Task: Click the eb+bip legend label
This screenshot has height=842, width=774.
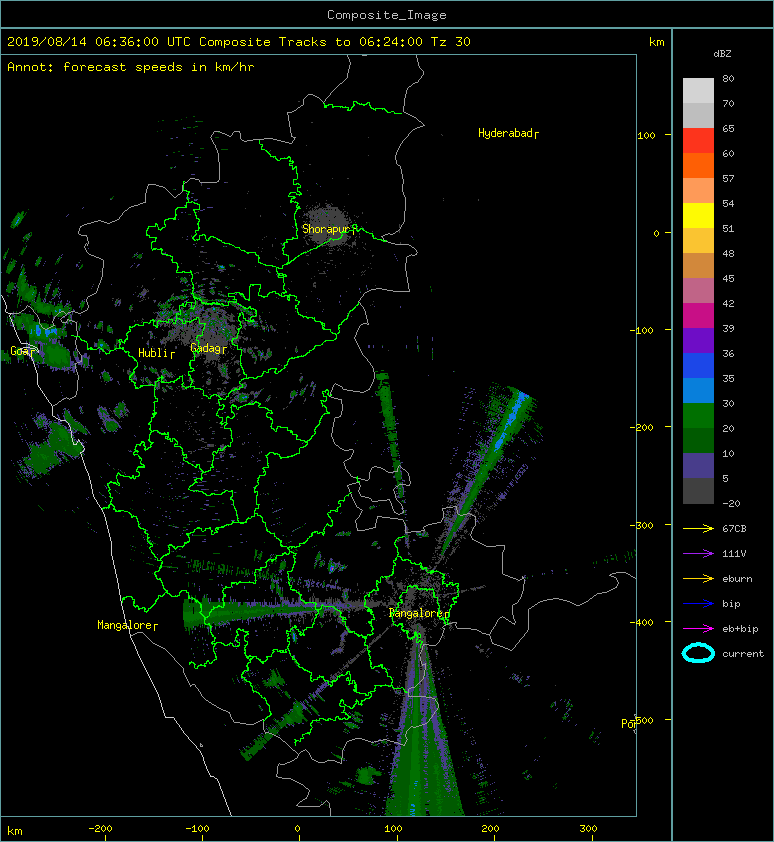Action: click(x=740, y=629)
